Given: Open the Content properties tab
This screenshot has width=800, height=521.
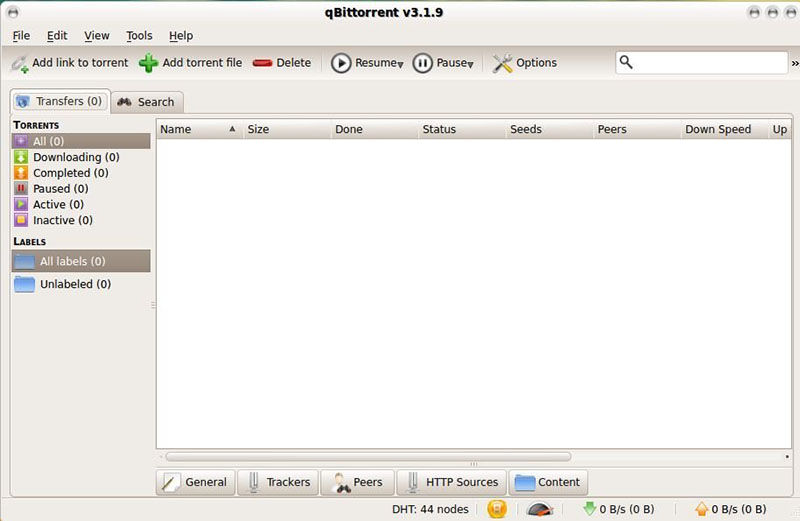Looking at the screenshot, I should click(x=548, y=482).
